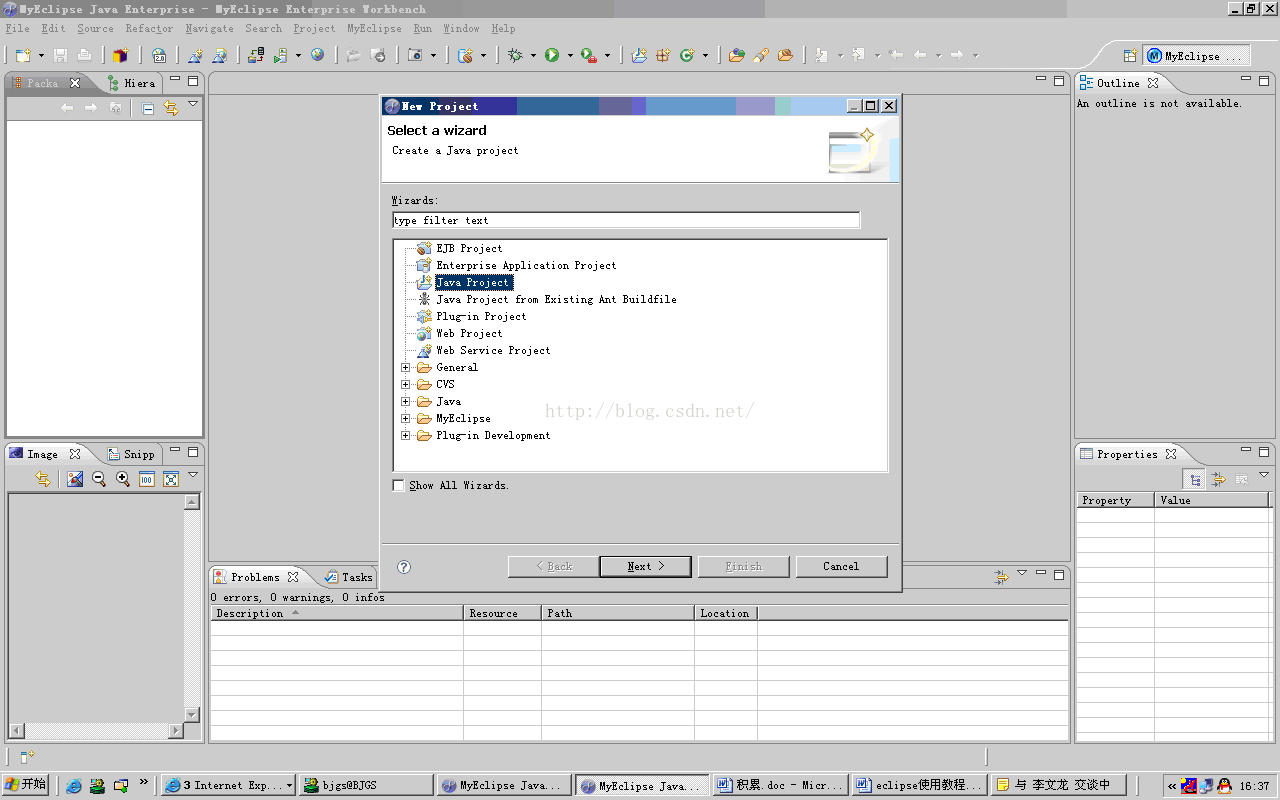The width and height of the screenshot is (1280, 800).
Task: Expand the MyEclipse folder in wizard tree
Action: (406, 418)
